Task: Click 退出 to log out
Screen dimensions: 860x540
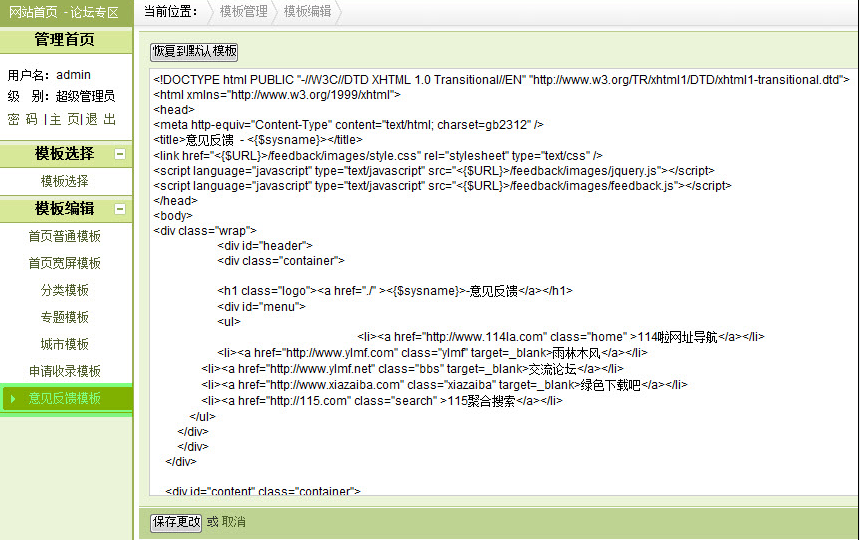Action: coord(101,119)
